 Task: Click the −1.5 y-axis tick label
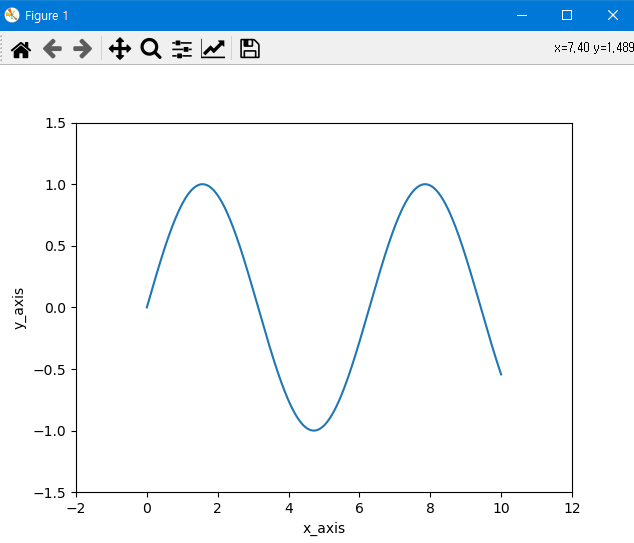(x=50, y=493)
